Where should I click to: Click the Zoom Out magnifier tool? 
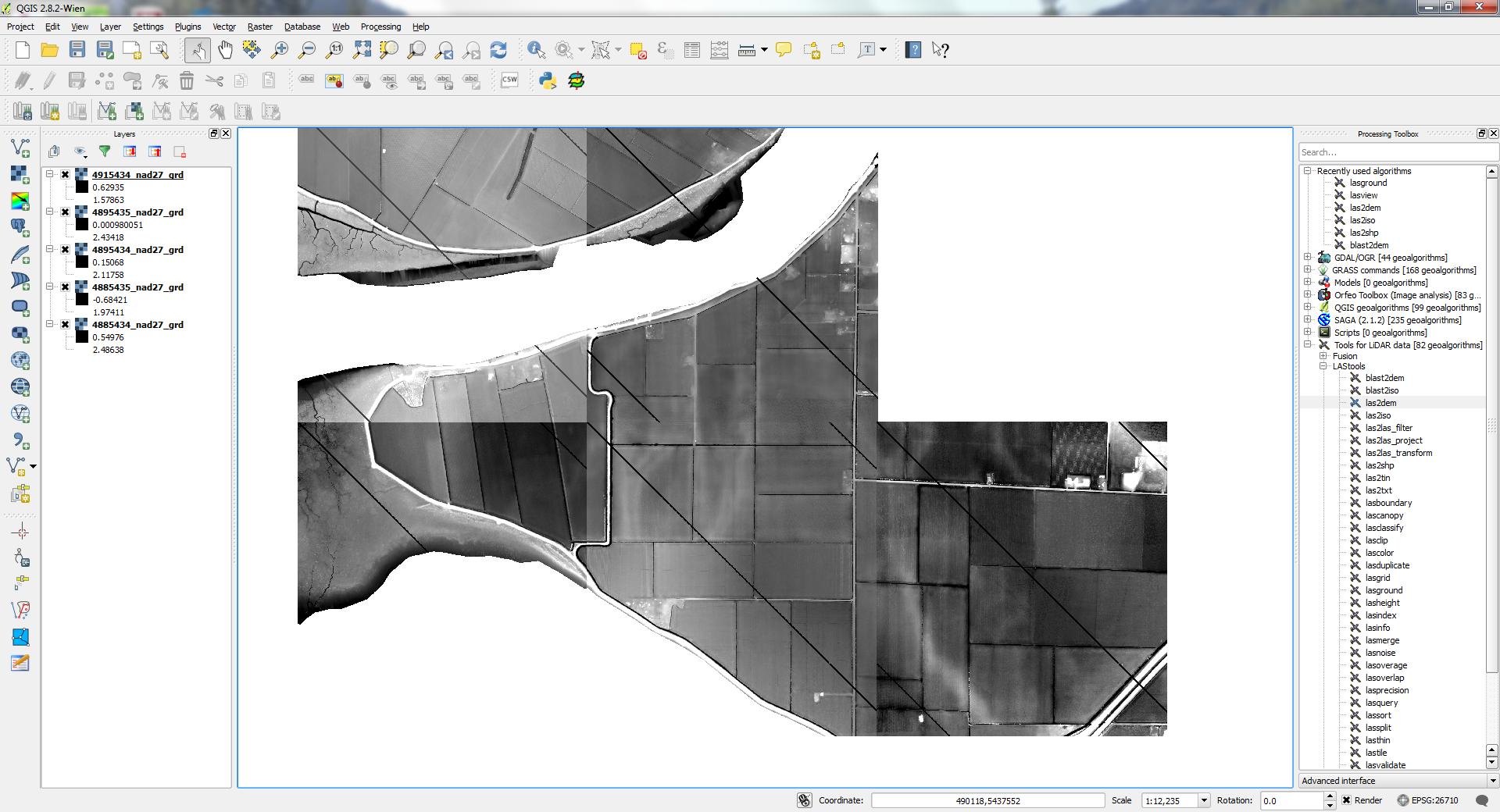(x=307, y=50)
